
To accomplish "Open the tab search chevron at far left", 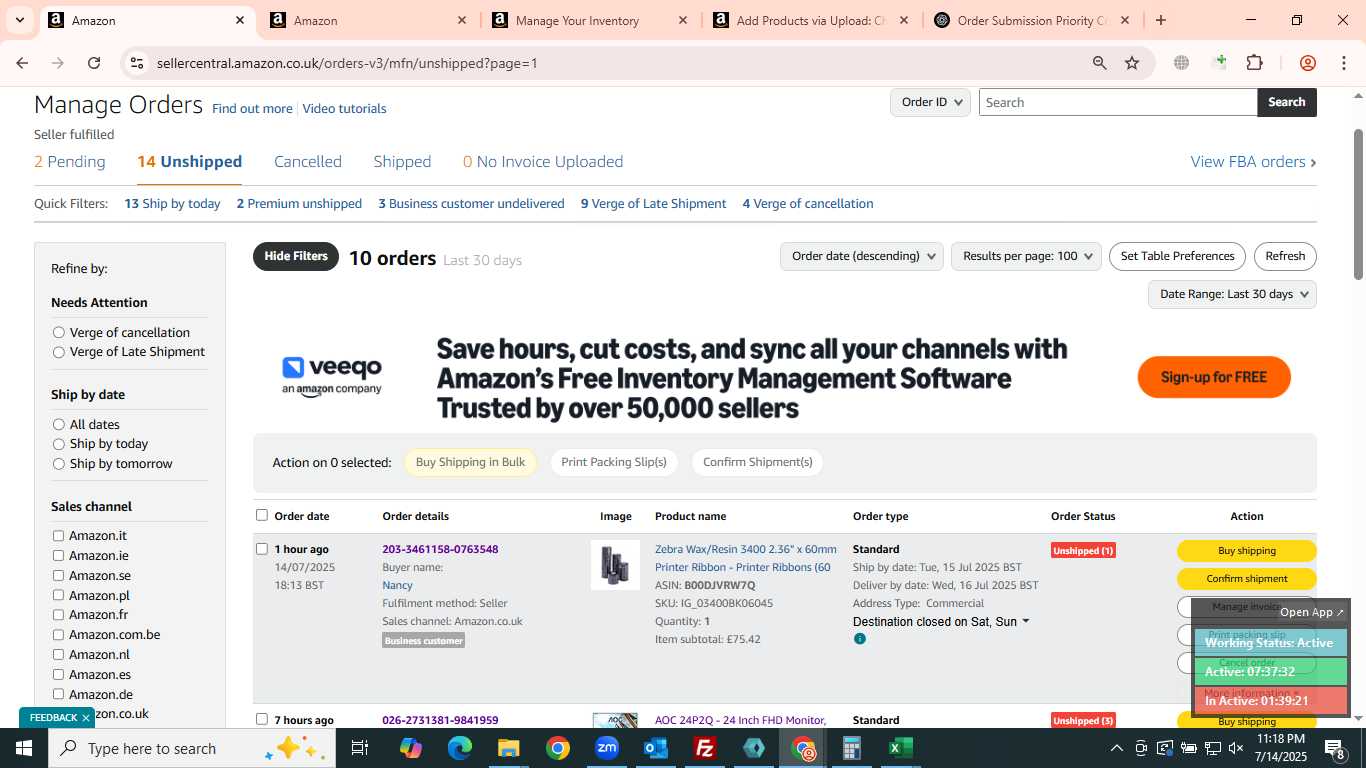I will click(x=19, y=20).
